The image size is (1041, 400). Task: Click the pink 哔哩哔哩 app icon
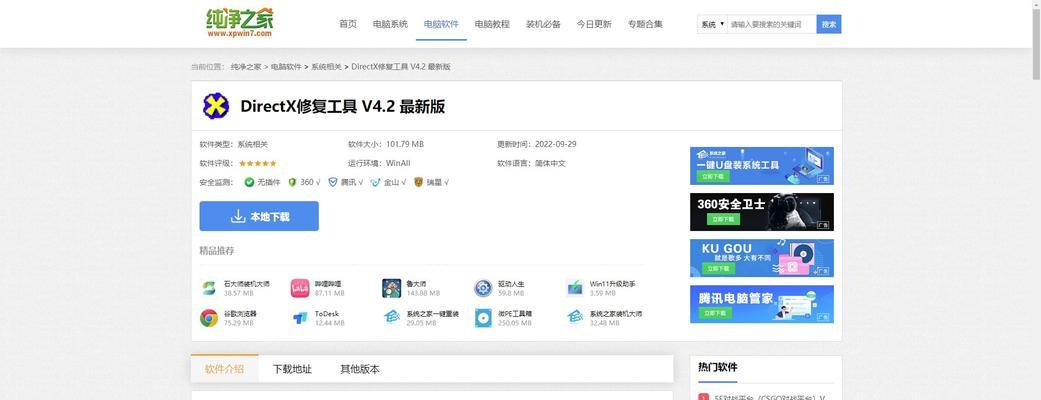300,288
